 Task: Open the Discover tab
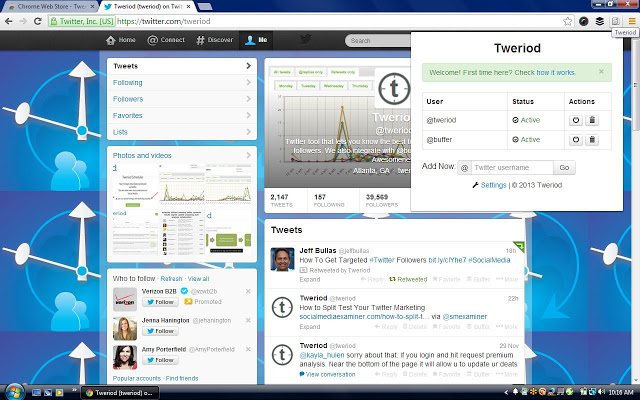click(214, 40)
